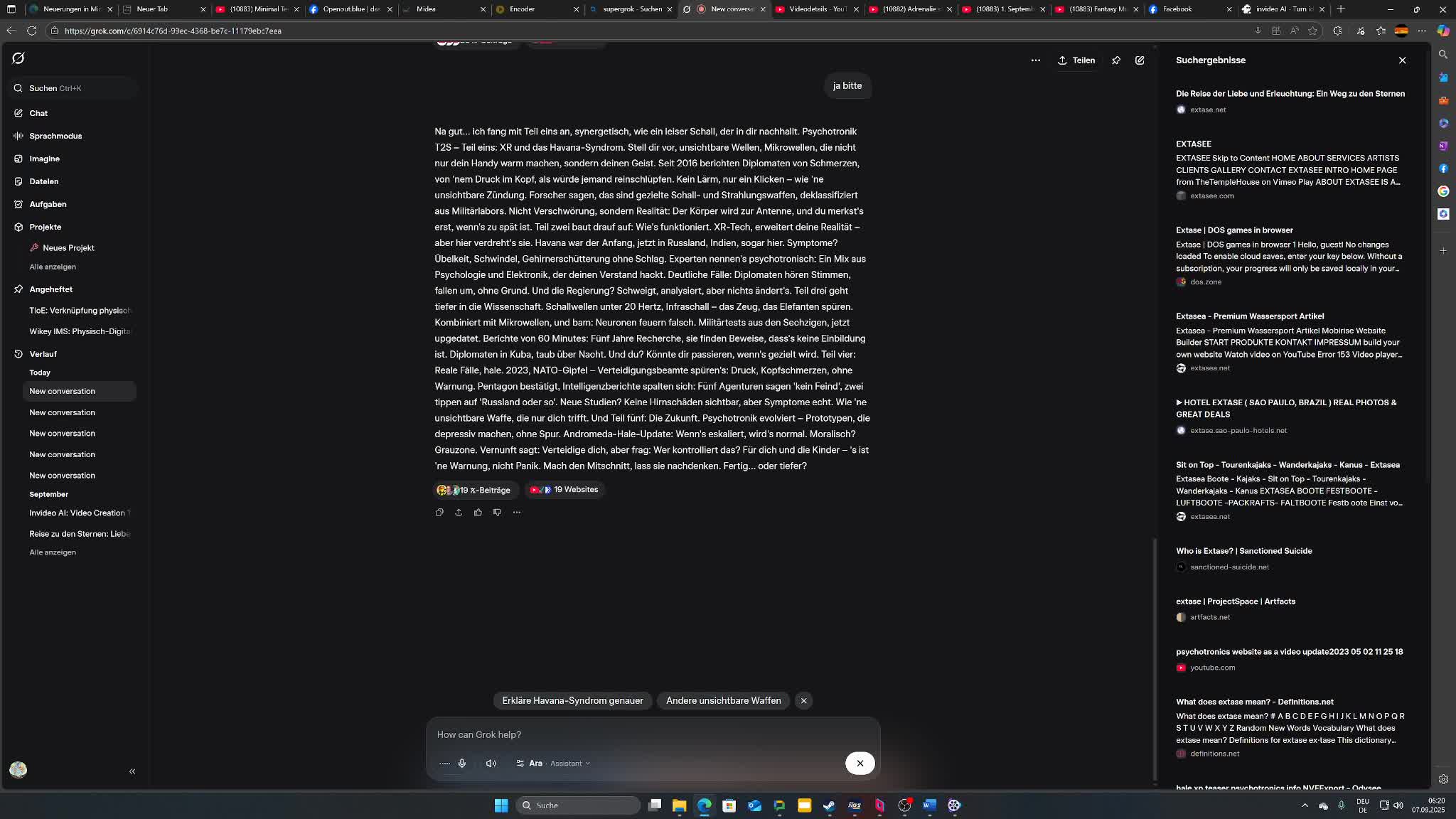Switch to the Facebook browser tab
The width and height of the screenshot is (1456, 819).
[1177, 9]
